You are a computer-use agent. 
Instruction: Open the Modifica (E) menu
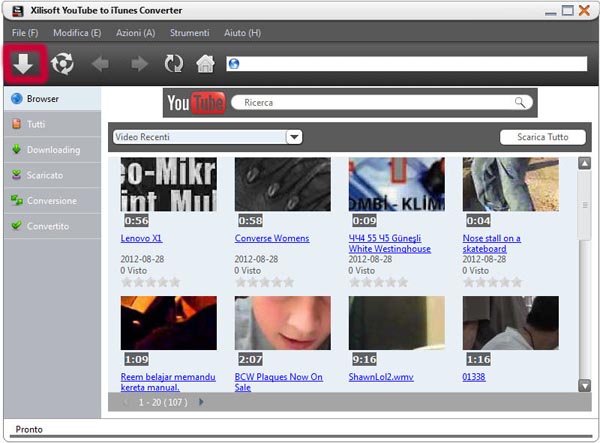[x=77, y=33]
